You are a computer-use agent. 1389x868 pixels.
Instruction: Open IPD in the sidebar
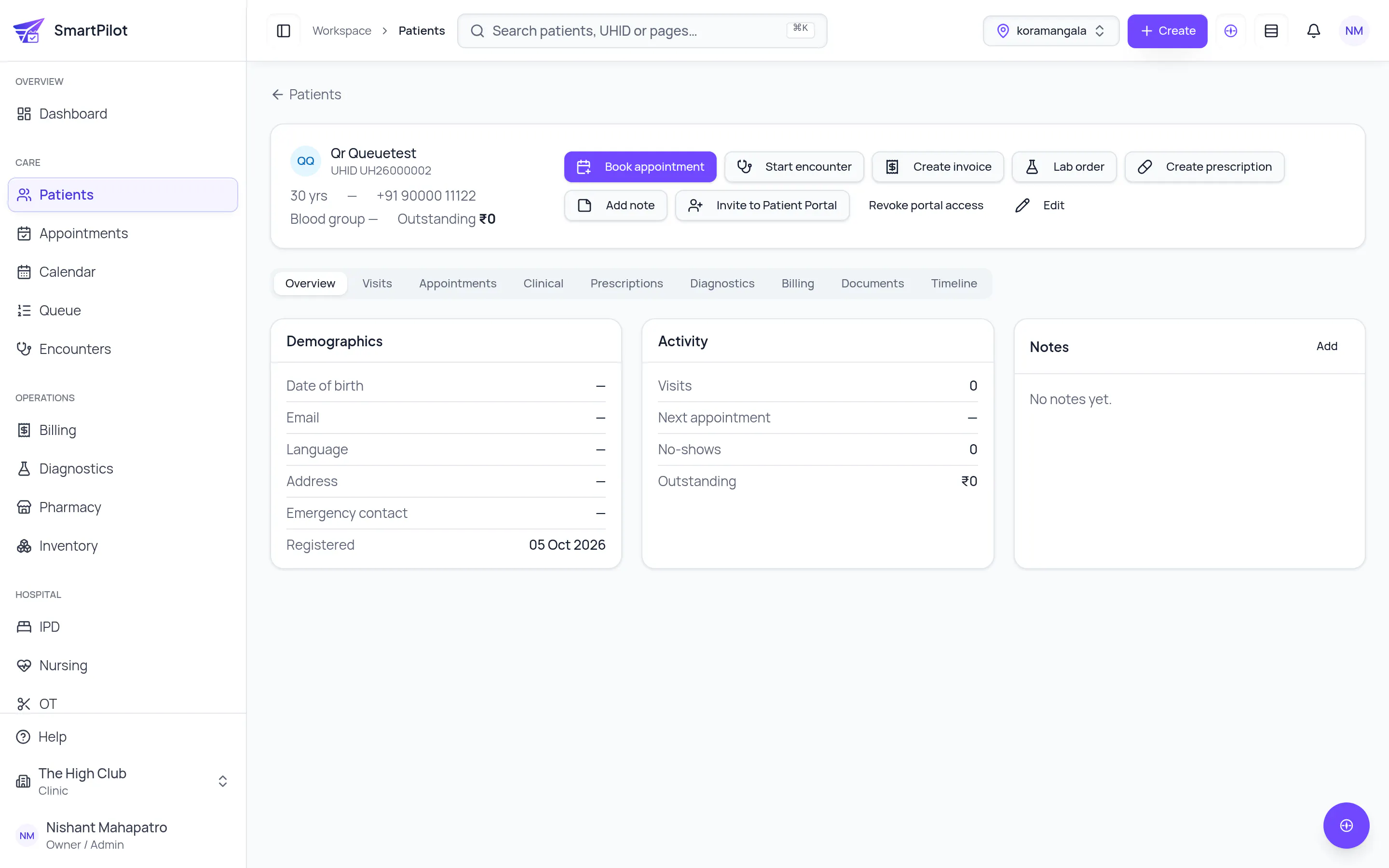tap(123, 627)
